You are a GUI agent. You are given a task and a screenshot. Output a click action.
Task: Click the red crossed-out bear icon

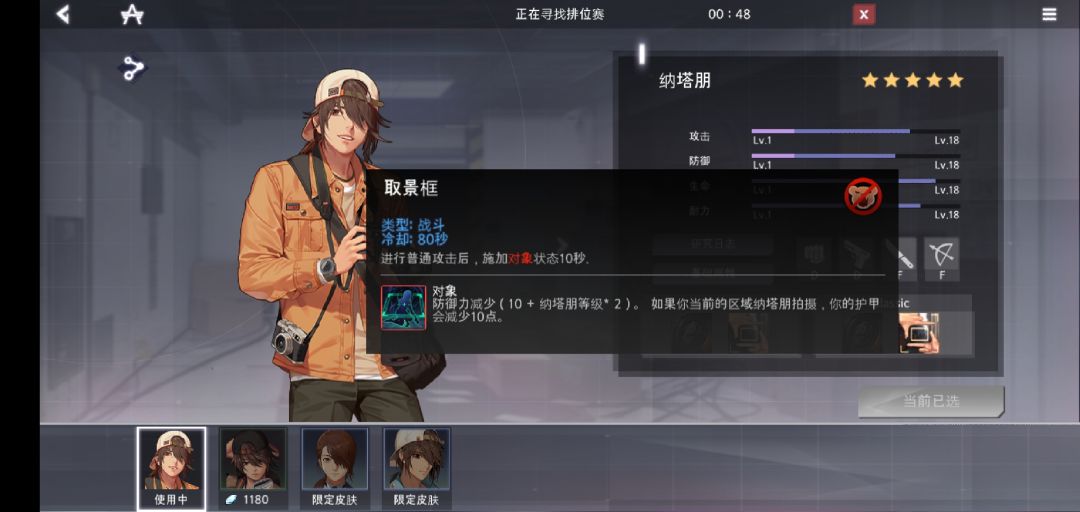pos(863,196)
